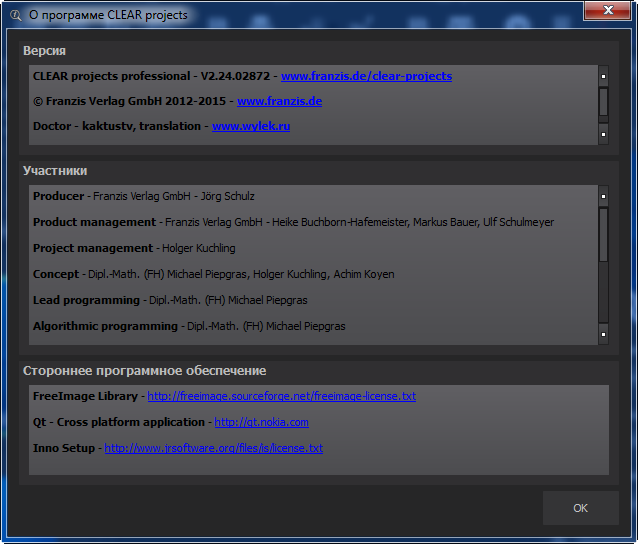
Task: Click the Lead programming credits line
Action: point(170,300)
